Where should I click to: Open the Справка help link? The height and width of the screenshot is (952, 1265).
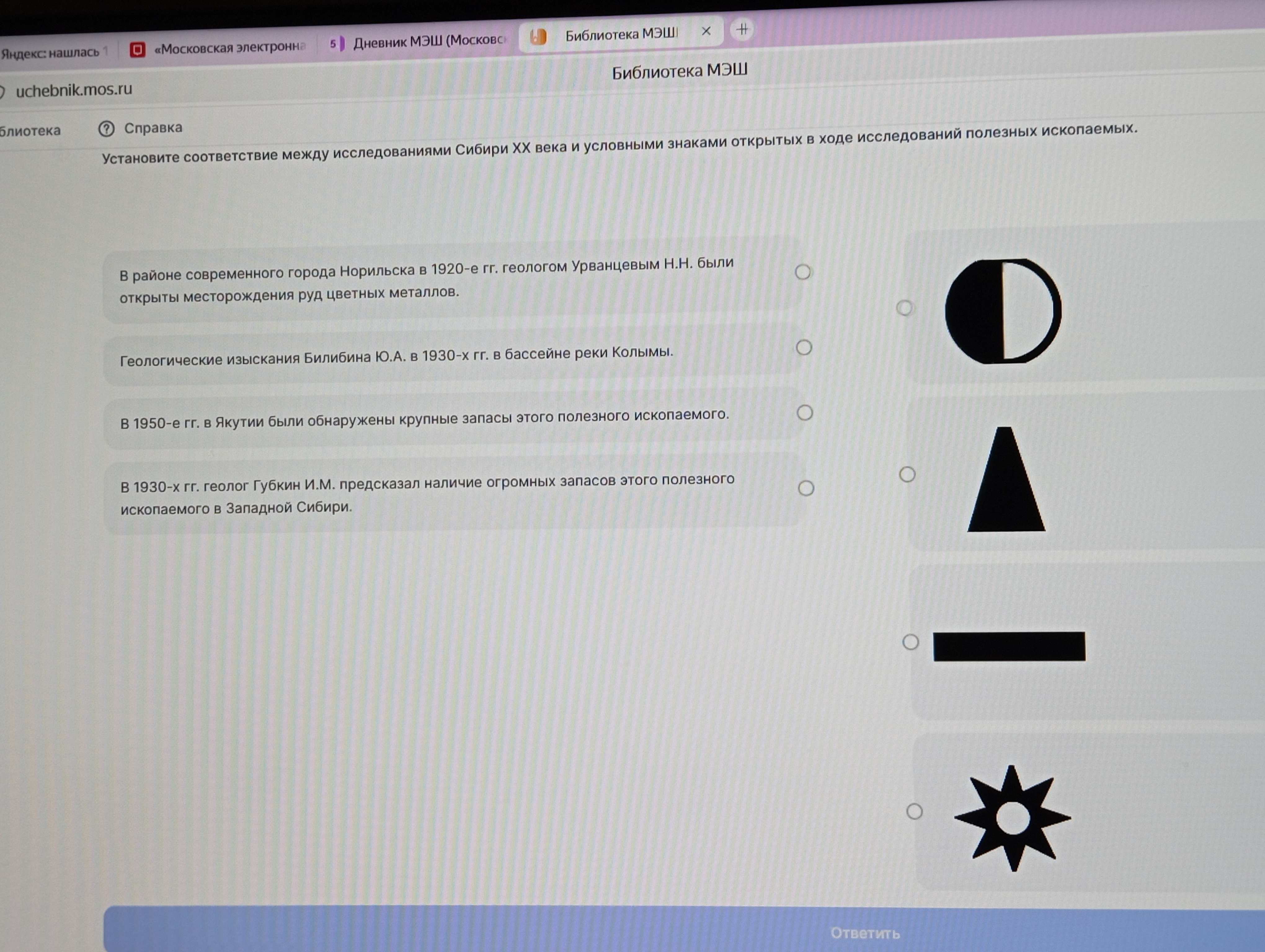(x=153, y=128)
